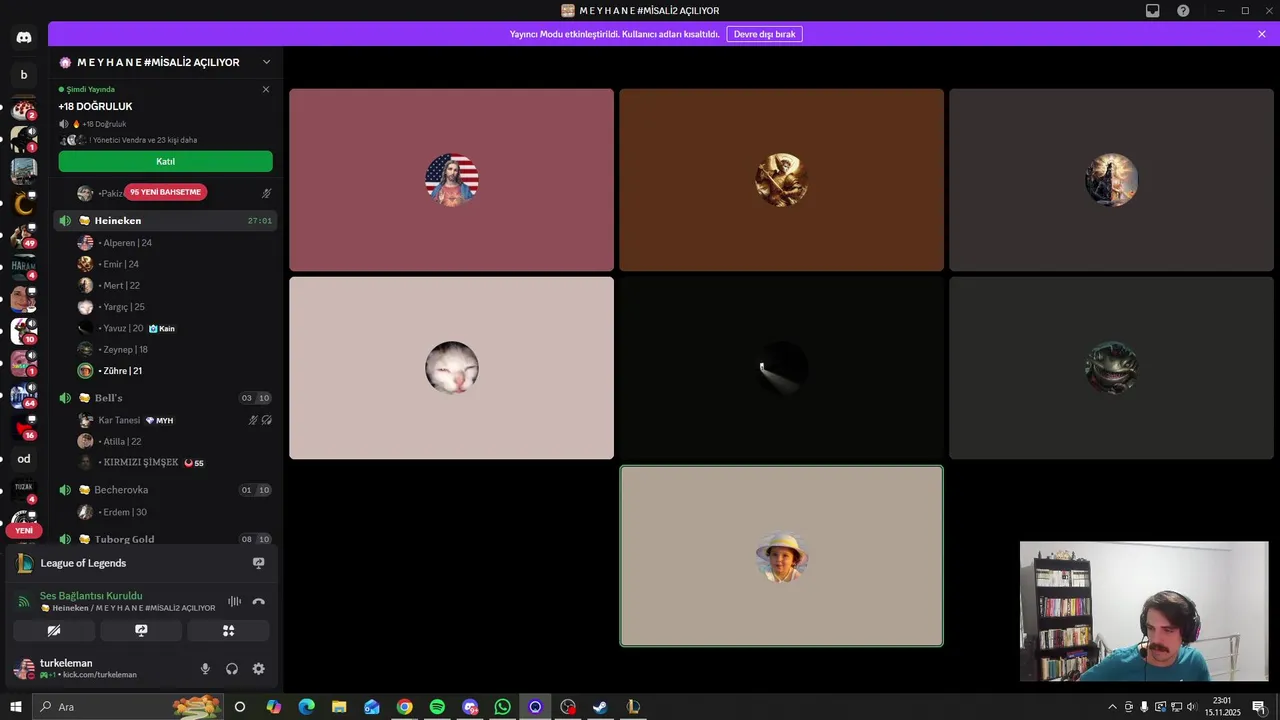This screenshot has height=720, width=1280.
Task: Open the M E Y H A N E server dropdown
Action: pyautogui.click(x=266, y=62)
